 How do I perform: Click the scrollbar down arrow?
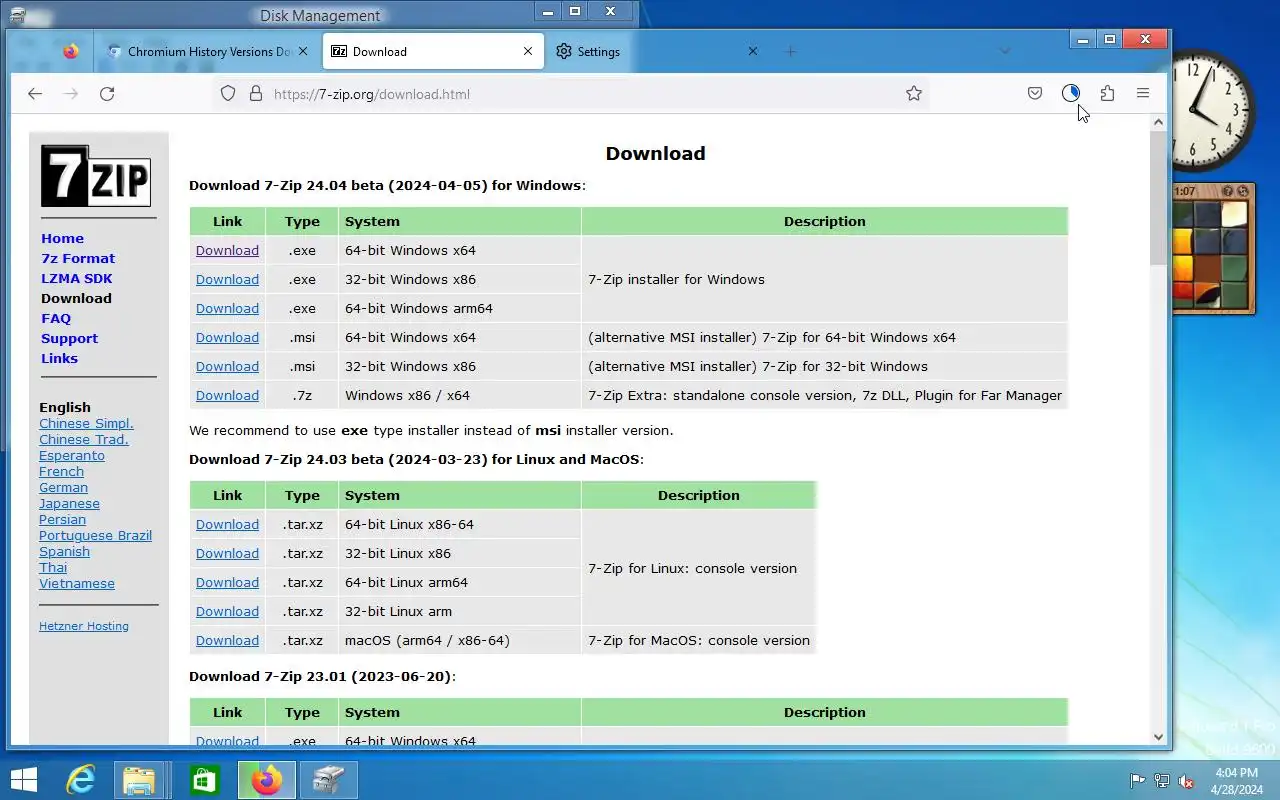click(1158, 736)
